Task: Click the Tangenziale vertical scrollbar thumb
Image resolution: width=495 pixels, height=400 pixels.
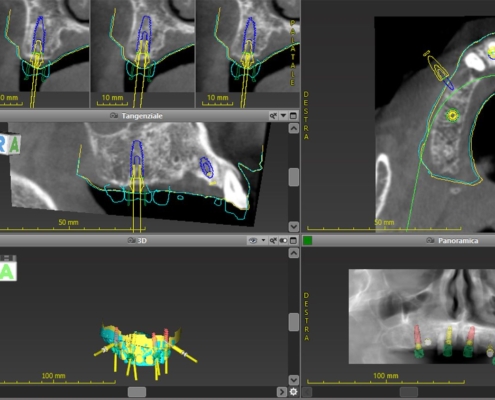Action: [x=294, y=177]
